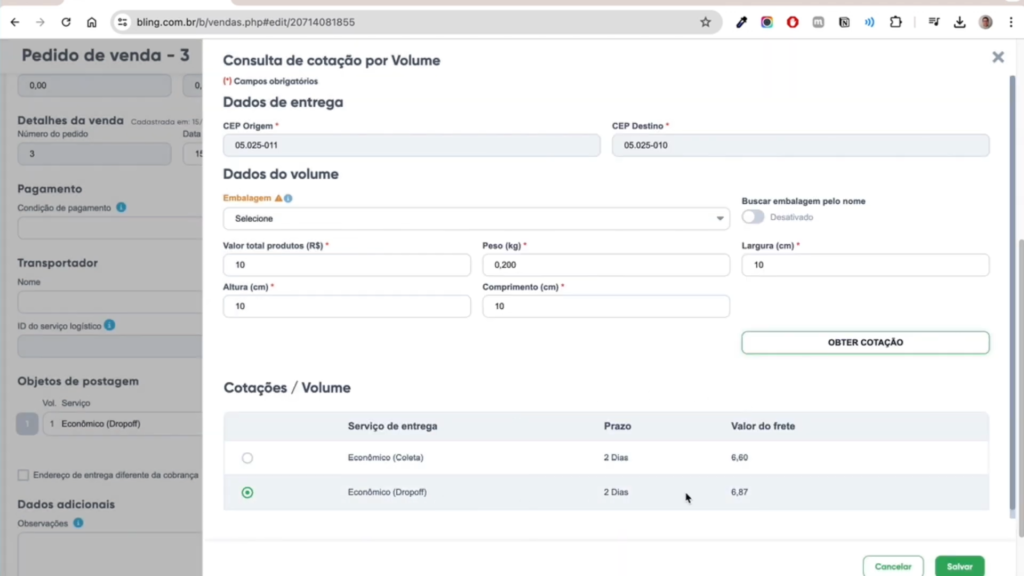Click the Transportador Nome field
The image size is (1024, 576).
(110, 302)
